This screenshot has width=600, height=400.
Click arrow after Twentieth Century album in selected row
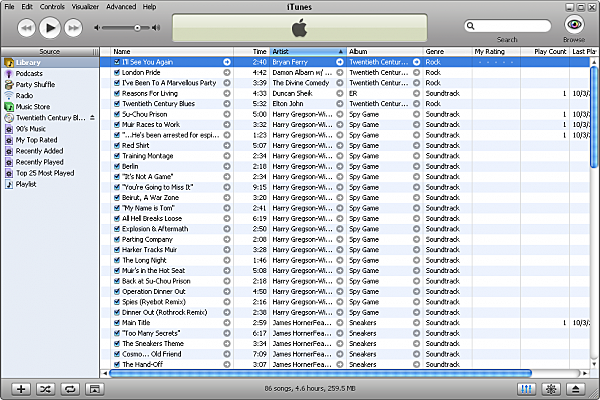point(416,62)
